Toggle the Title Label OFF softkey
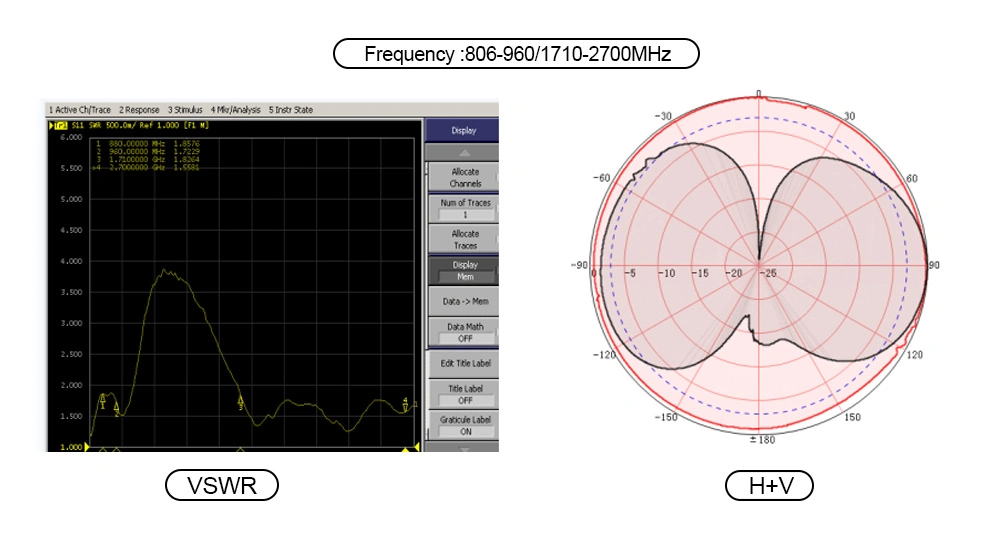The image size is (1000, 550). click(464, 394)
